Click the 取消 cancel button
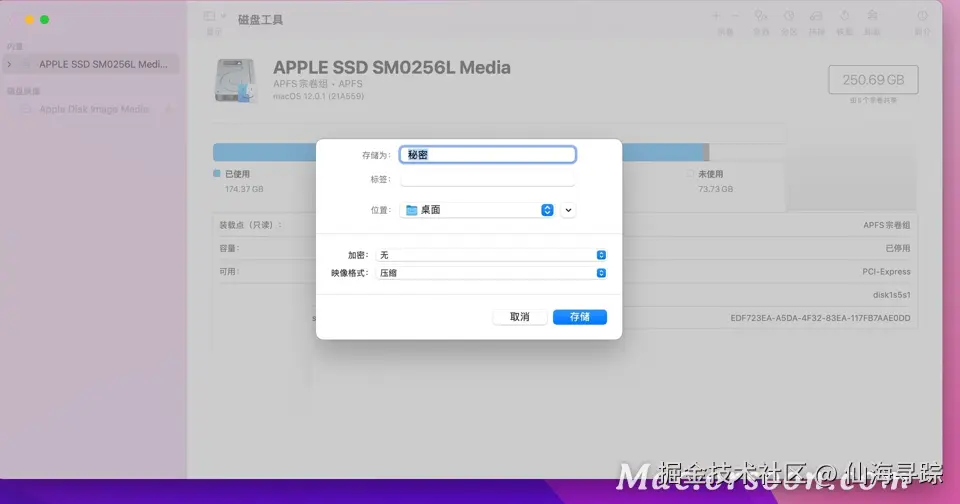 coord(519,317)
